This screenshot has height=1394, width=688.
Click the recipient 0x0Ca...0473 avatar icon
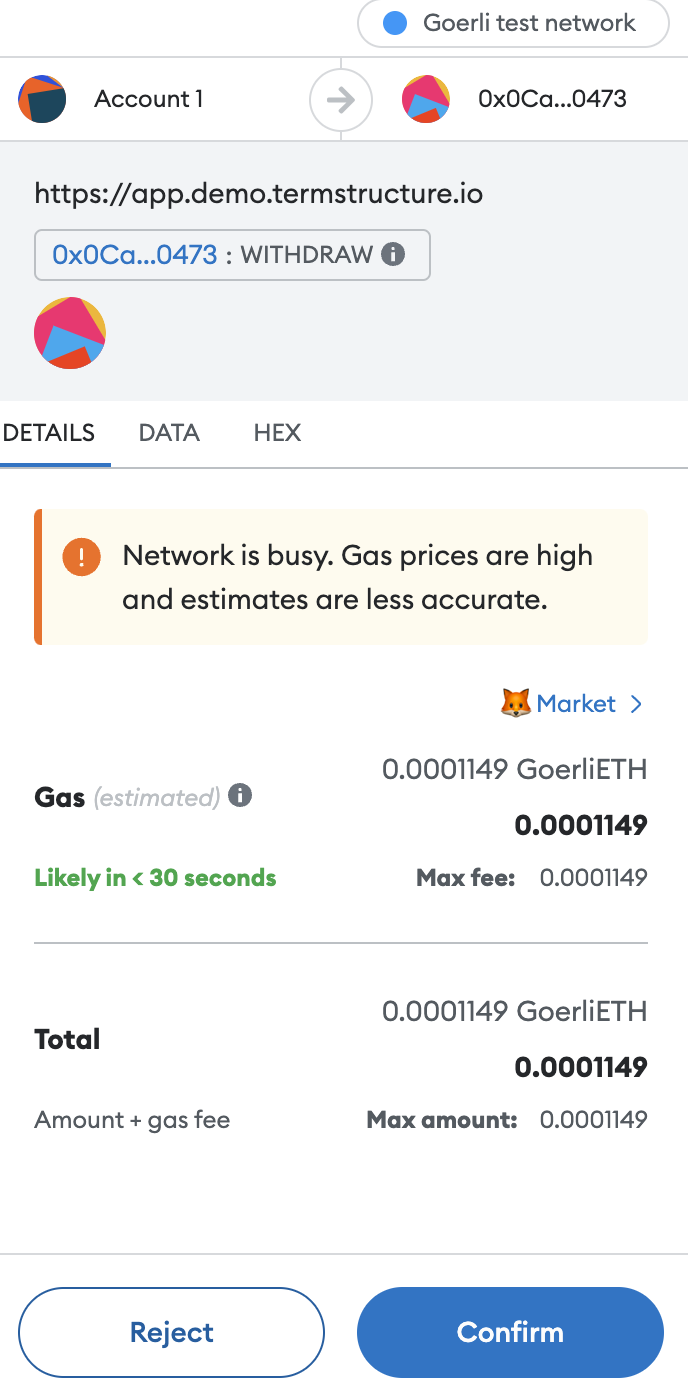[x=426, y=99]
